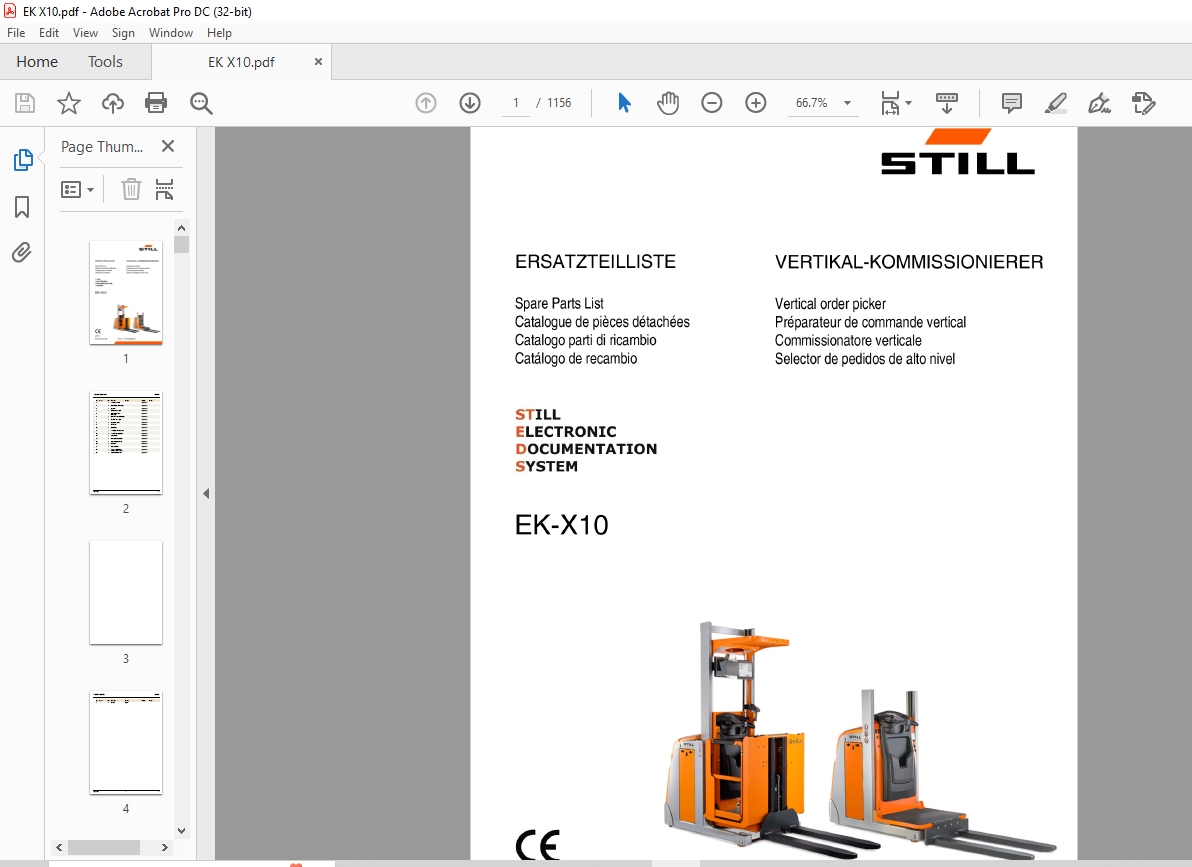Add a comment with the speech bubble icon

[1012, 103]
